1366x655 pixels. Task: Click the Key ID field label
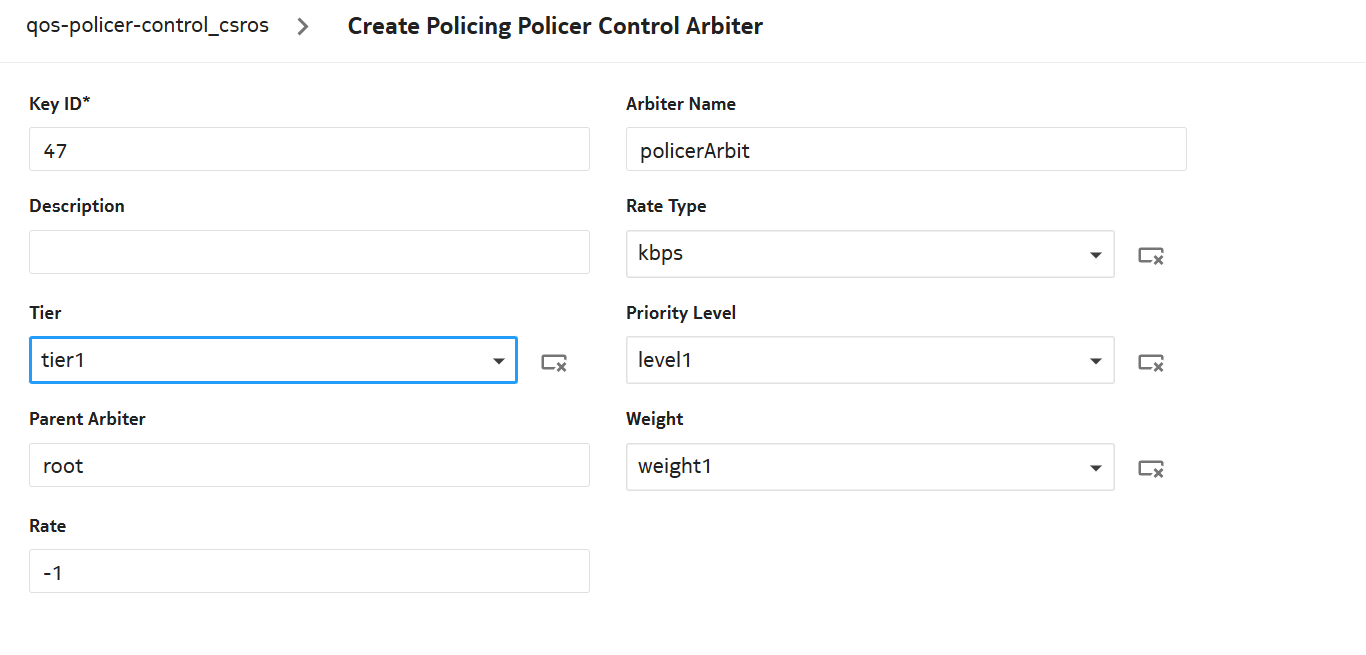point(60,104)
